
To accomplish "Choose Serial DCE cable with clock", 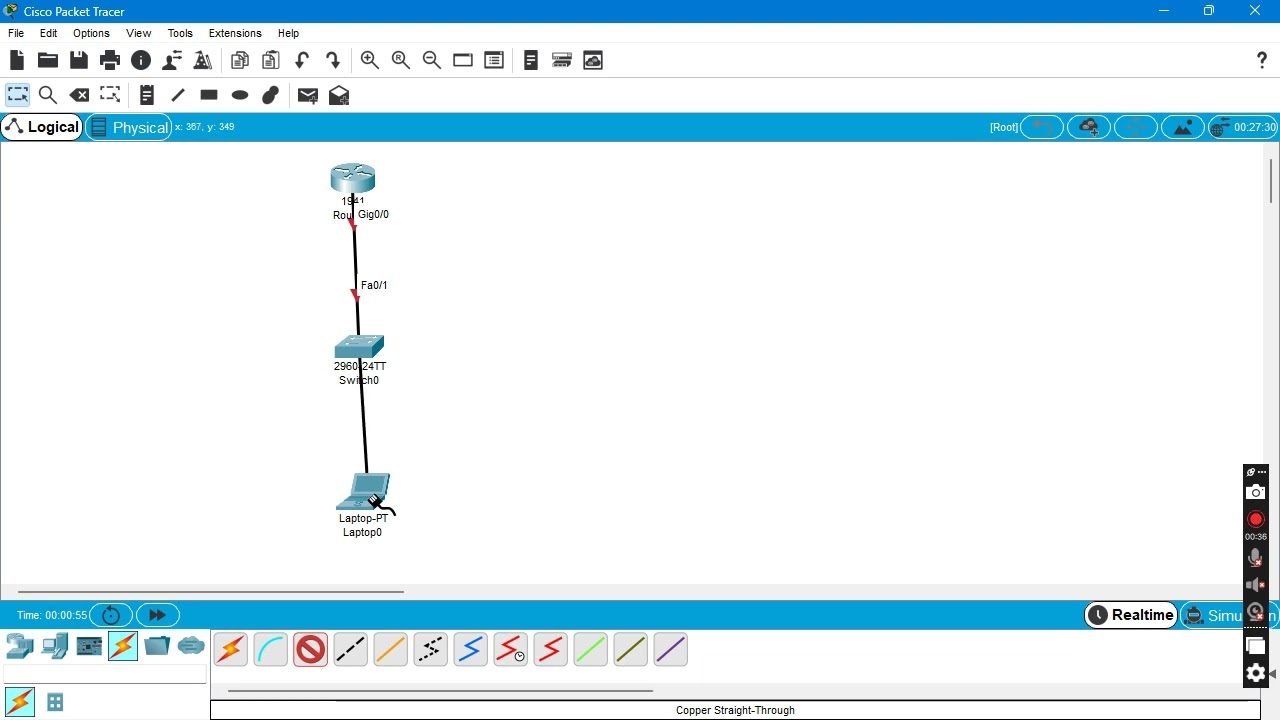I will click(x=510, y=650).
